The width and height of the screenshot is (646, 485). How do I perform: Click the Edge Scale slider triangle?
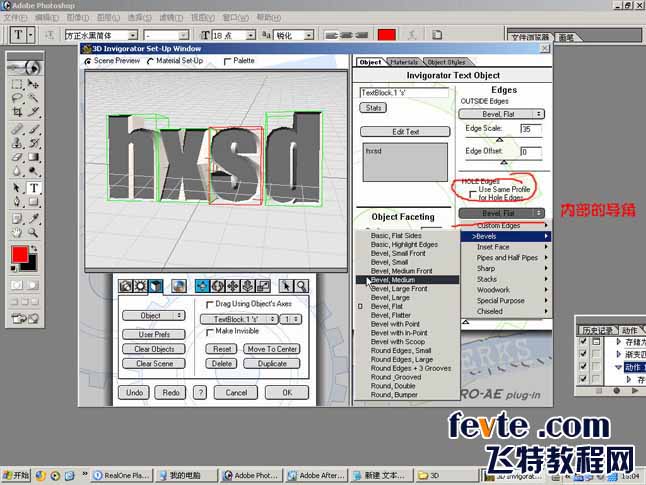pyautogui.click(x=499, y=140)
